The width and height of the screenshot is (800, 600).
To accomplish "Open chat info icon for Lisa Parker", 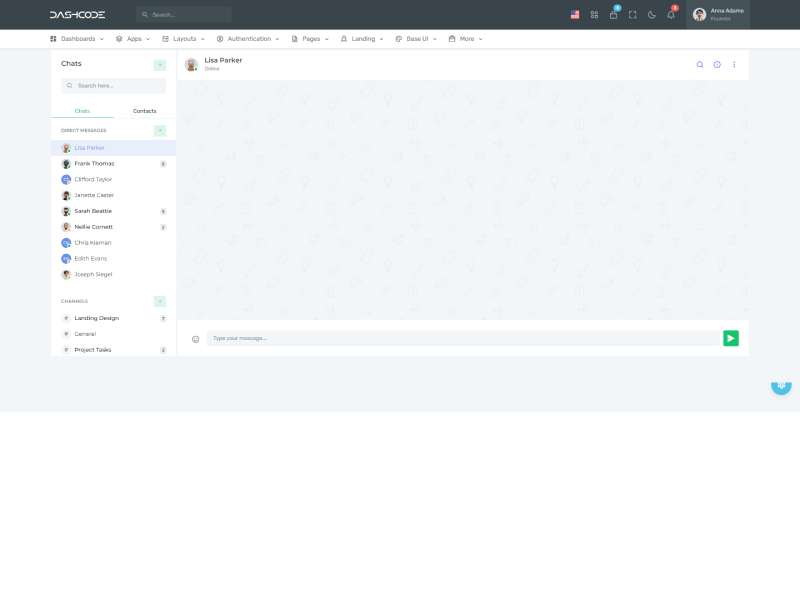I will tap(717, 64).
